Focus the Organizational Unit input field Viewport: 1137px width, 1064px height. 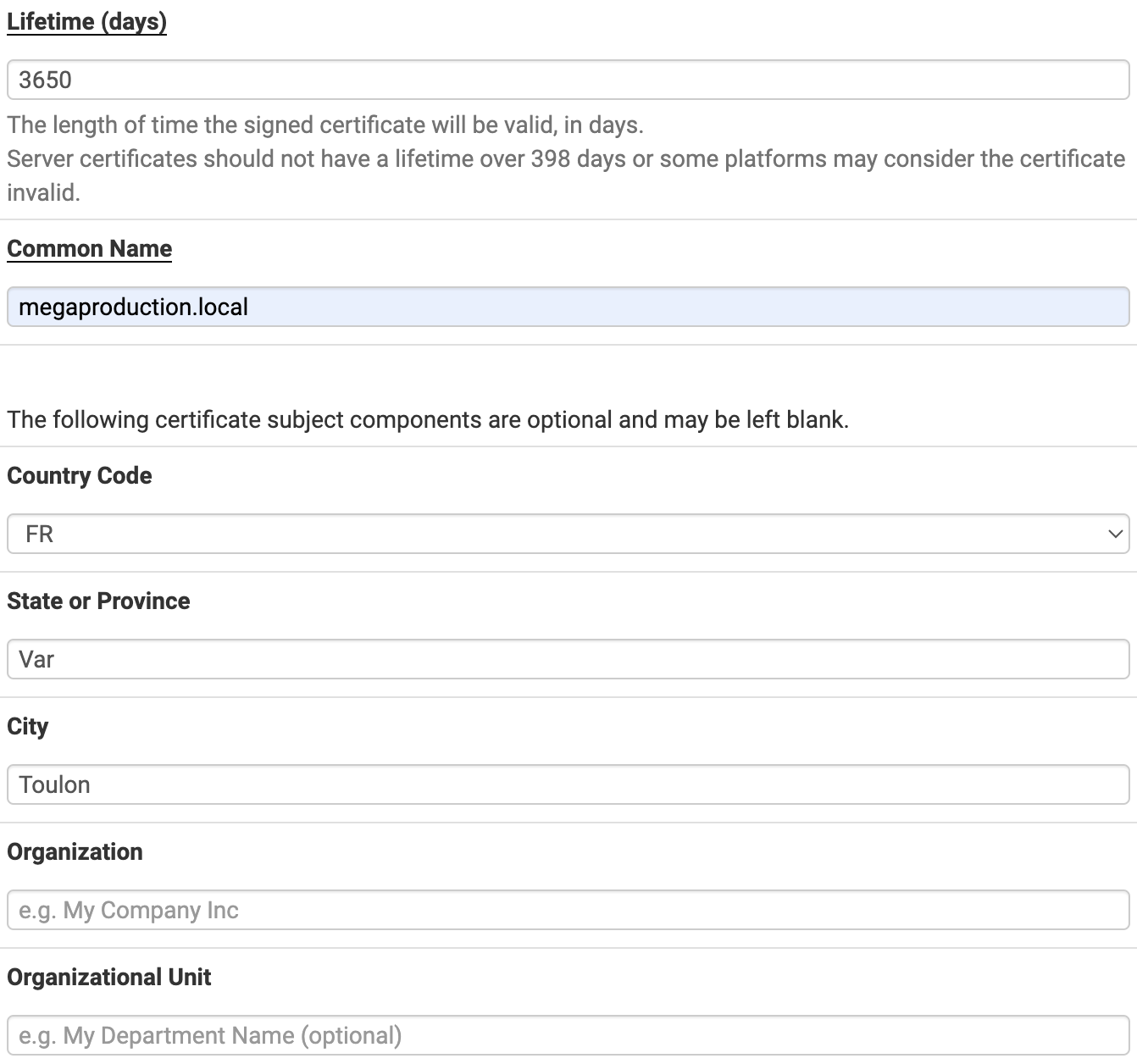pos(568,1035)
